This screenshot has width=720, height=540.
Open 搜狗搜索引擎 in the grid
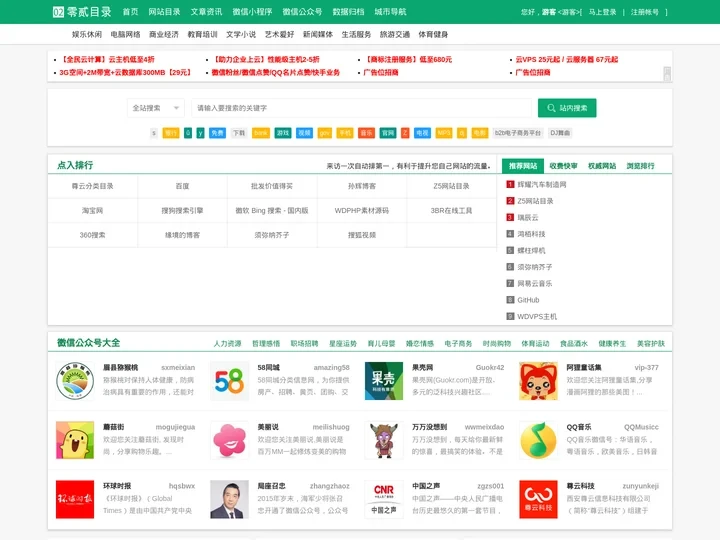pos(182,210)
